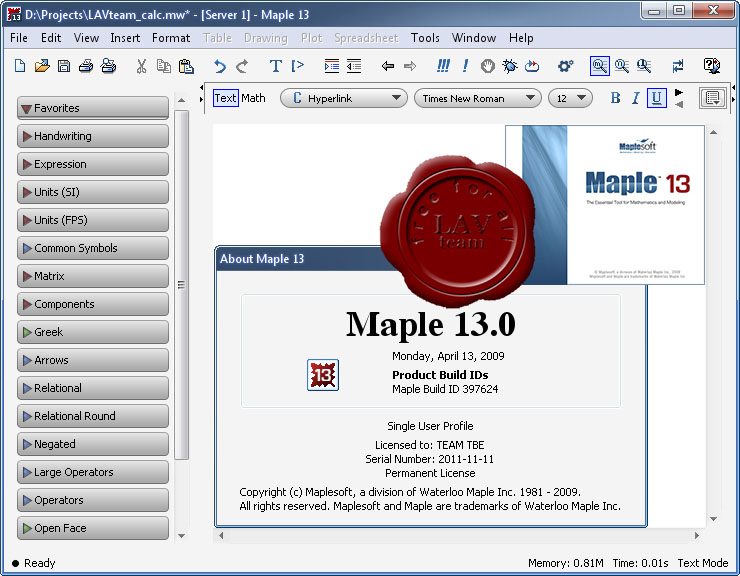Expand the Components palette
Viewport: 740px width, 576px height.
pos(92,304)
